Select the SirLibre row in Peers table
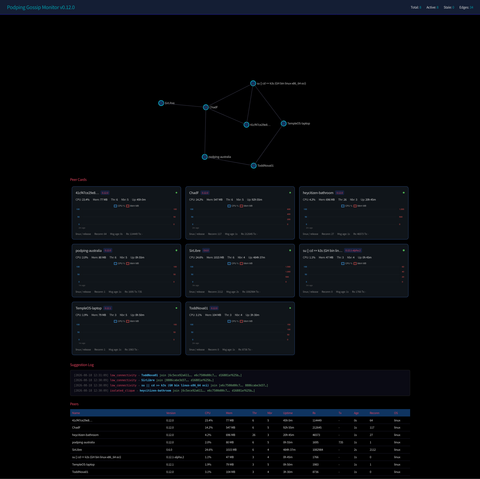The width and height of the screenshot is (480, 479). [240, 450]
